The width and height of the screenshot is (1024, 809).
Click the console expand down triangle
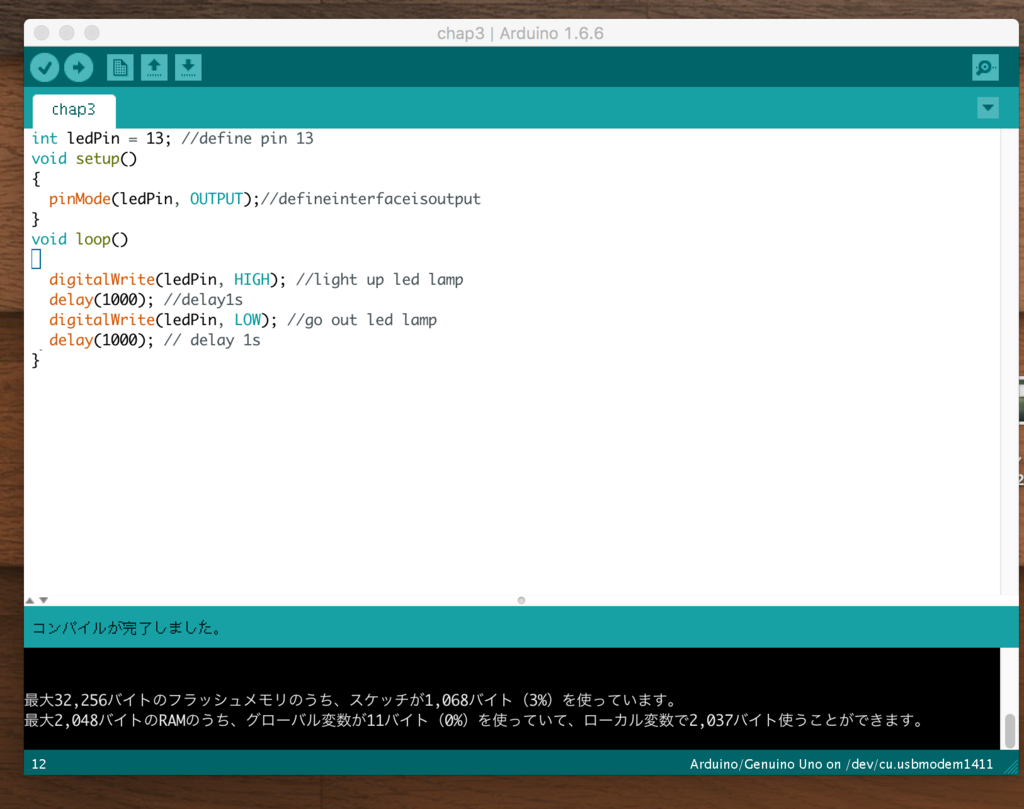(44, 600)
